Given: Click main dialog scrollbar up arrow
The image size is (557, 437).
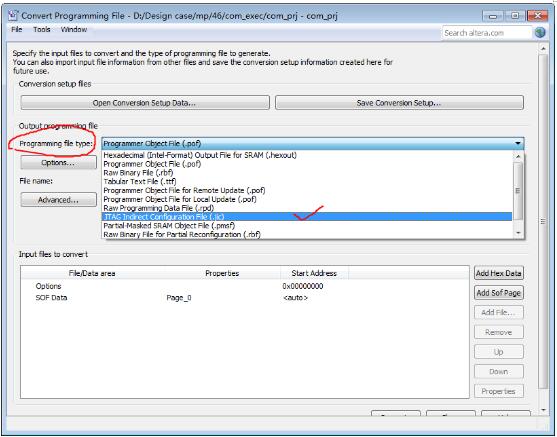Looking at the screenshot, I should pos(543,48).
